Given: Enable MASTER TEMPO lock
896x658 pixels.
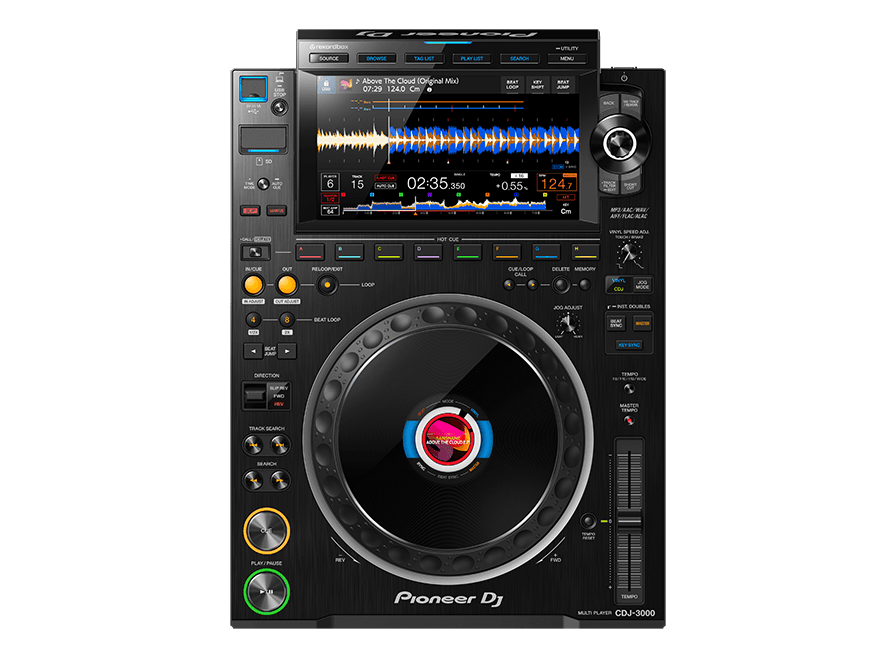Looking at the screenshot, I should coord(629,420).
